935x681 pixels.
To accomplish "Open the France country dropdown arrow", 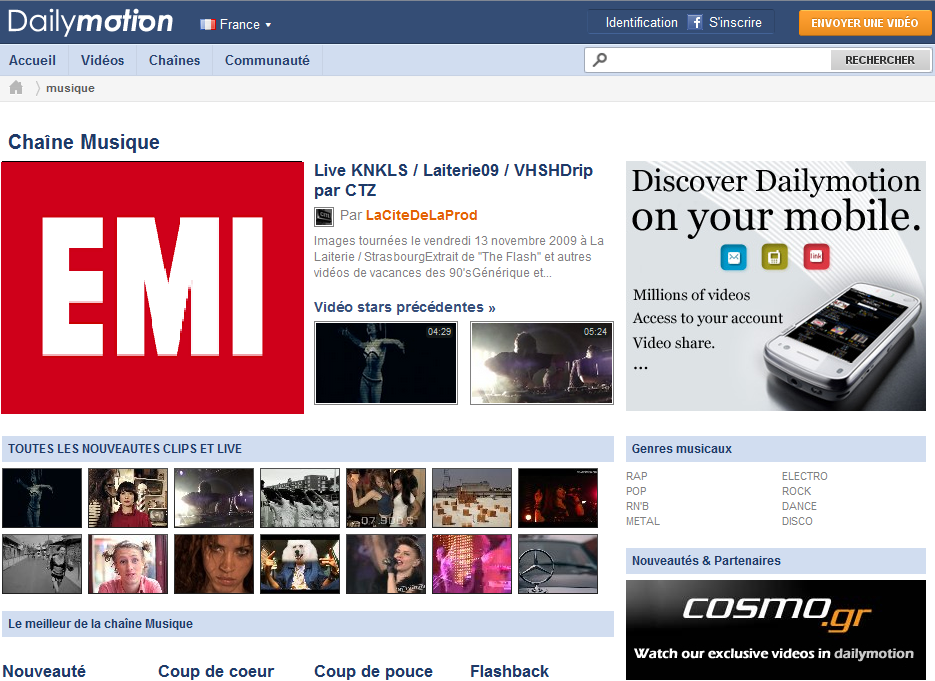I will coord(268,25).
